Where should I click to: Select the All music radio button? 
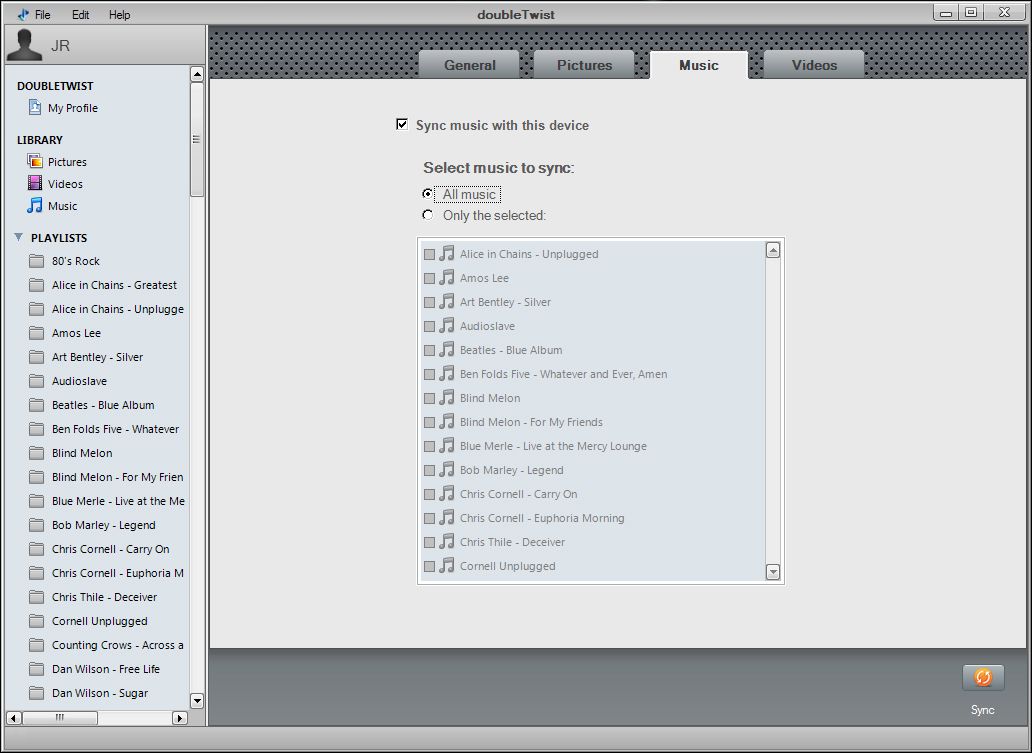(428, 194)
